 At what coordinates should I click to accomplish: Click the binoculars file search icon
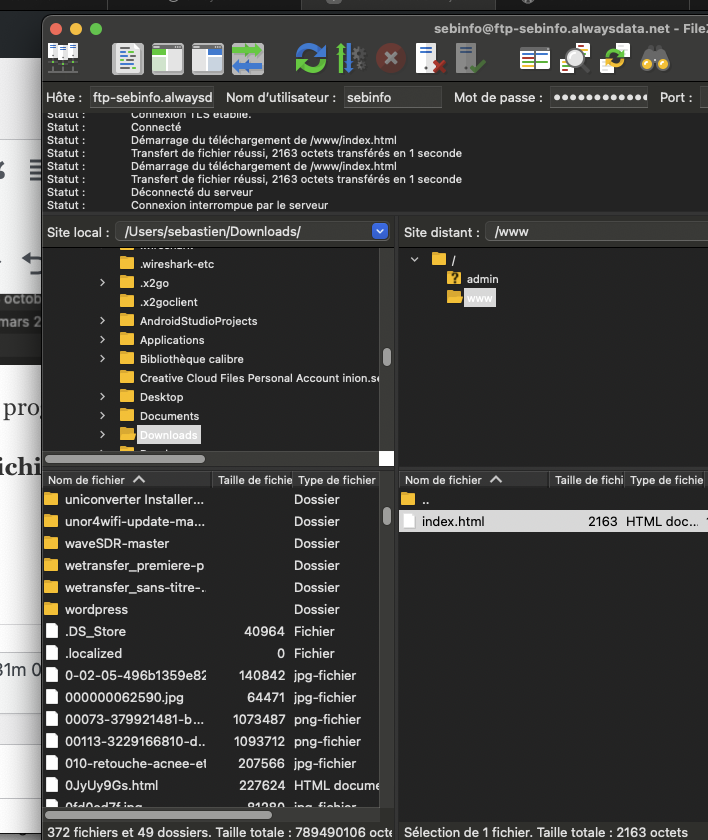click(655, 57)
